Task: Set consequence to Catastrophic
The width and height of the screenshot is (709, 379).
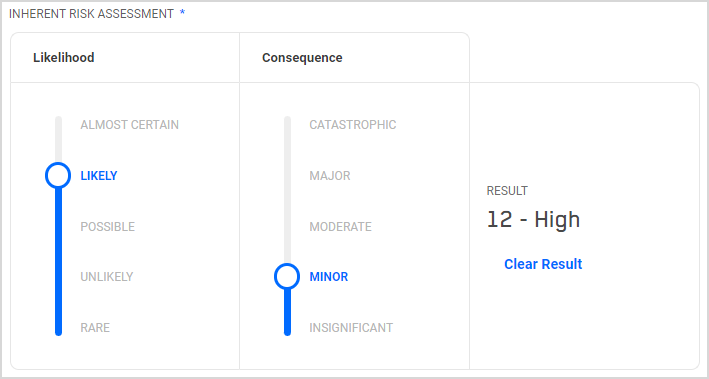Action: [353, 125]
